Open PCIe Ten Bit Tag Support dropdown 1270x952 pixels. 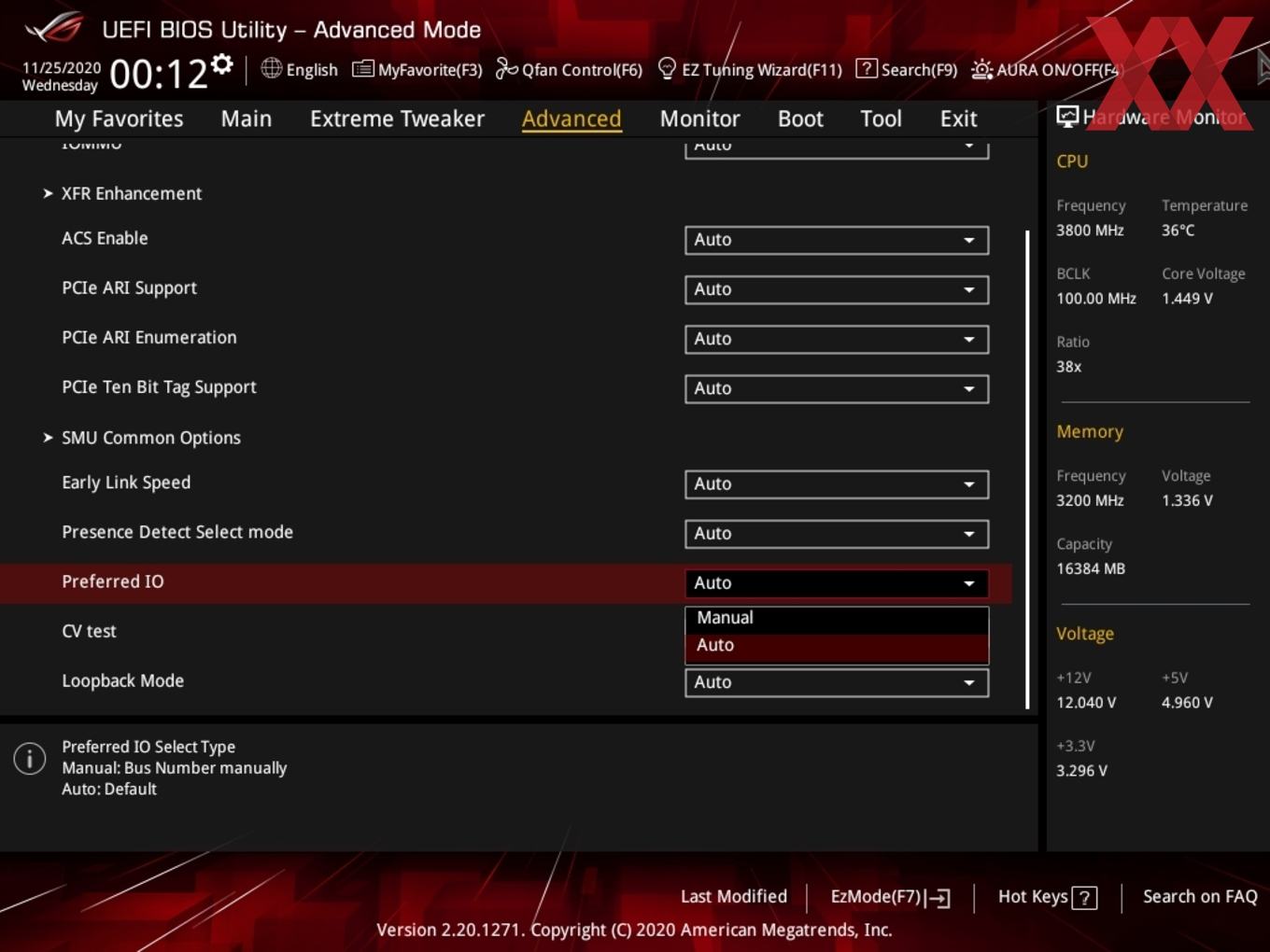(837, 388)
